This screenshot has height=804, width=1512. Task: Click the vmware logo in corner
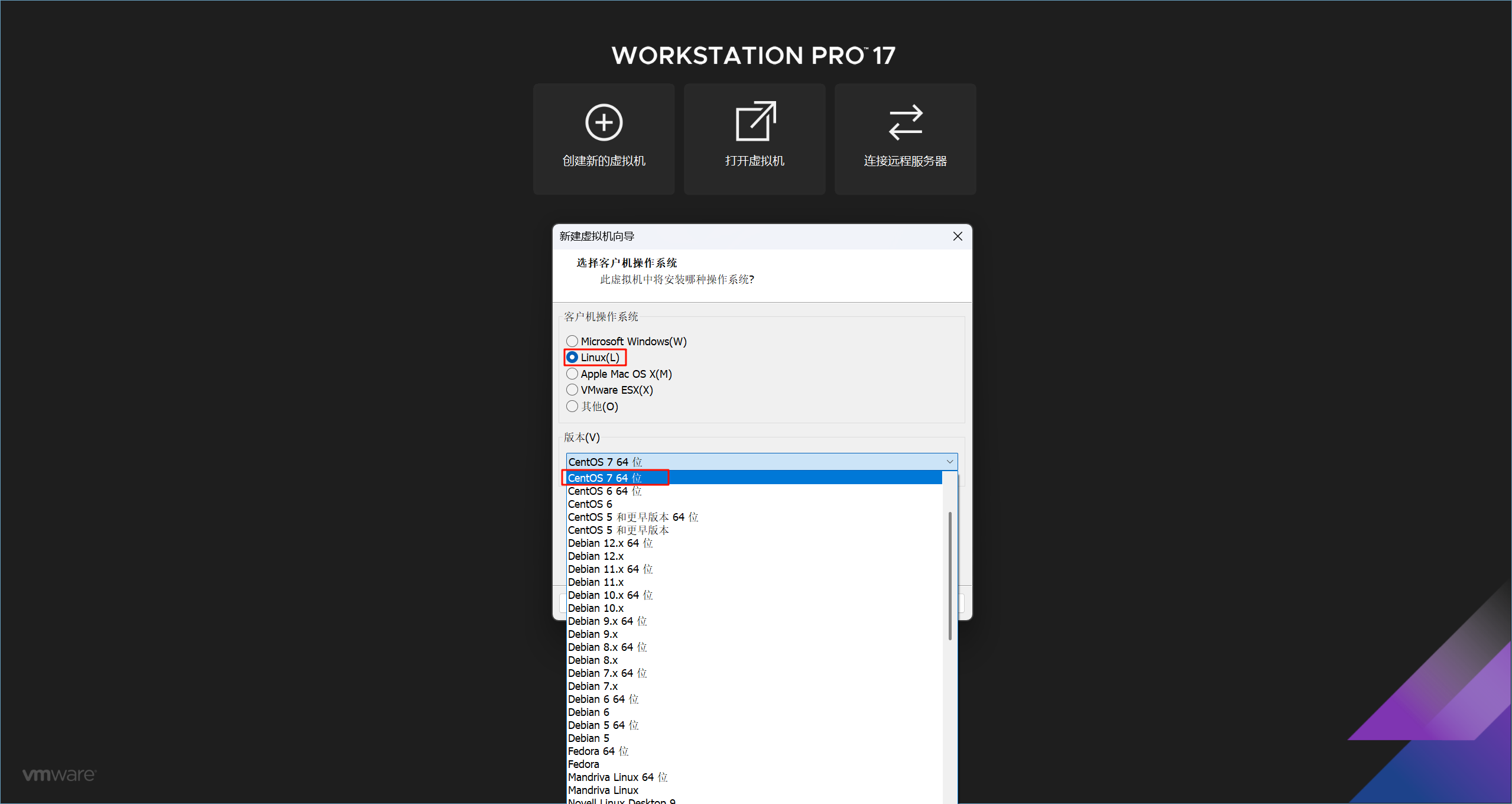click(59, 775)
